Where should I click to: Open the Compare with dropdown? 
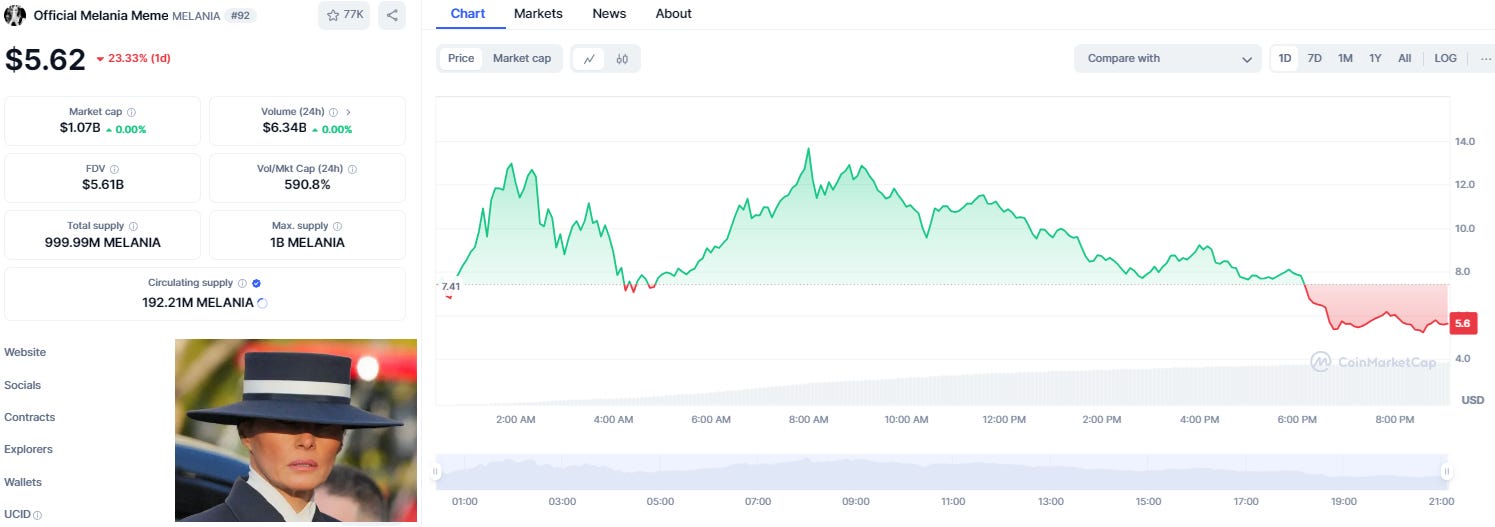click(x=1168, y=58)
